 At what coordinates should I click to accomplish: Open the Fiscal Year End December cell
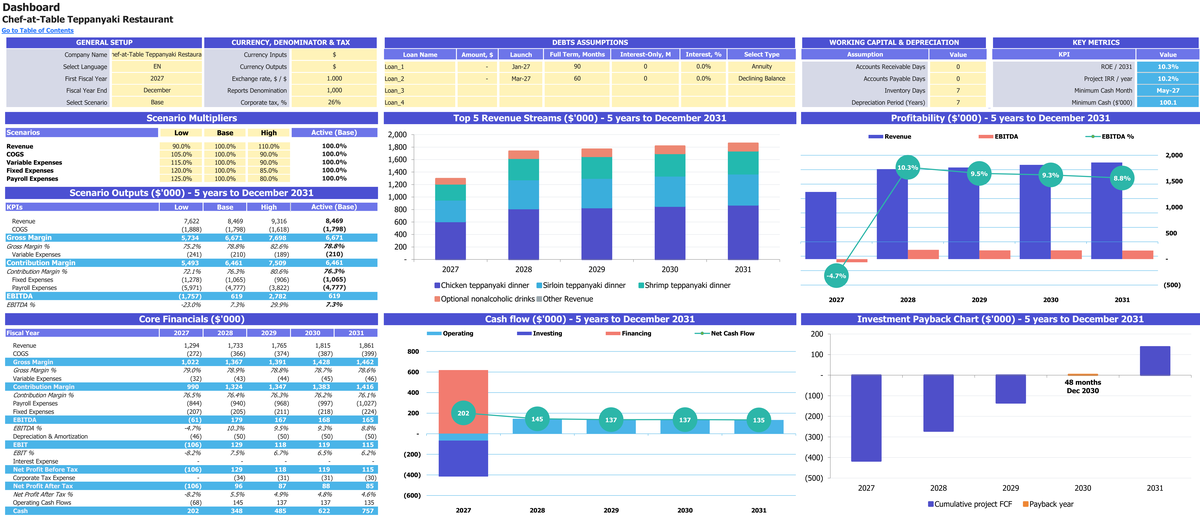tap(157, 90)
